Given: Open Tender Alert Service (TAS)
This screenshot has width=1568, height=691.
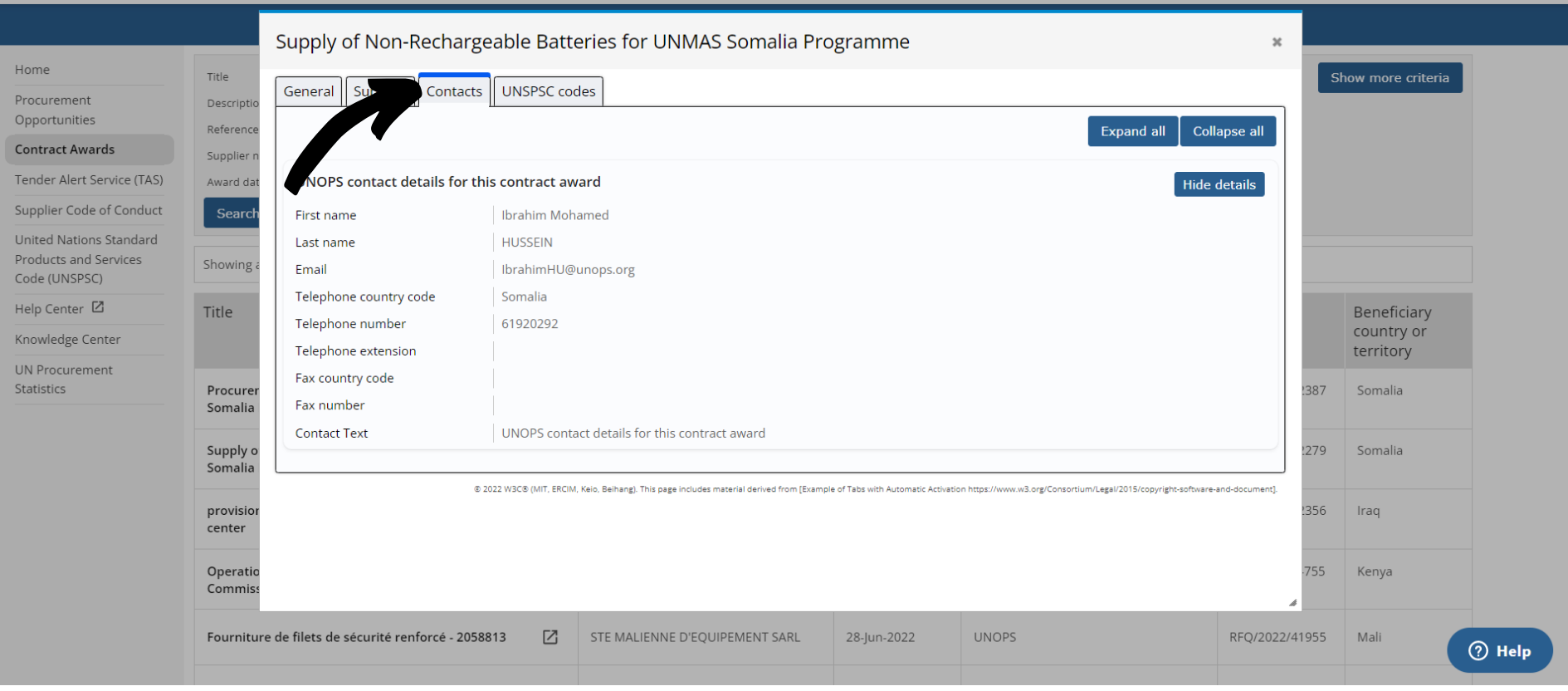Looking at the screenshot, I should [x=89, y=179].
